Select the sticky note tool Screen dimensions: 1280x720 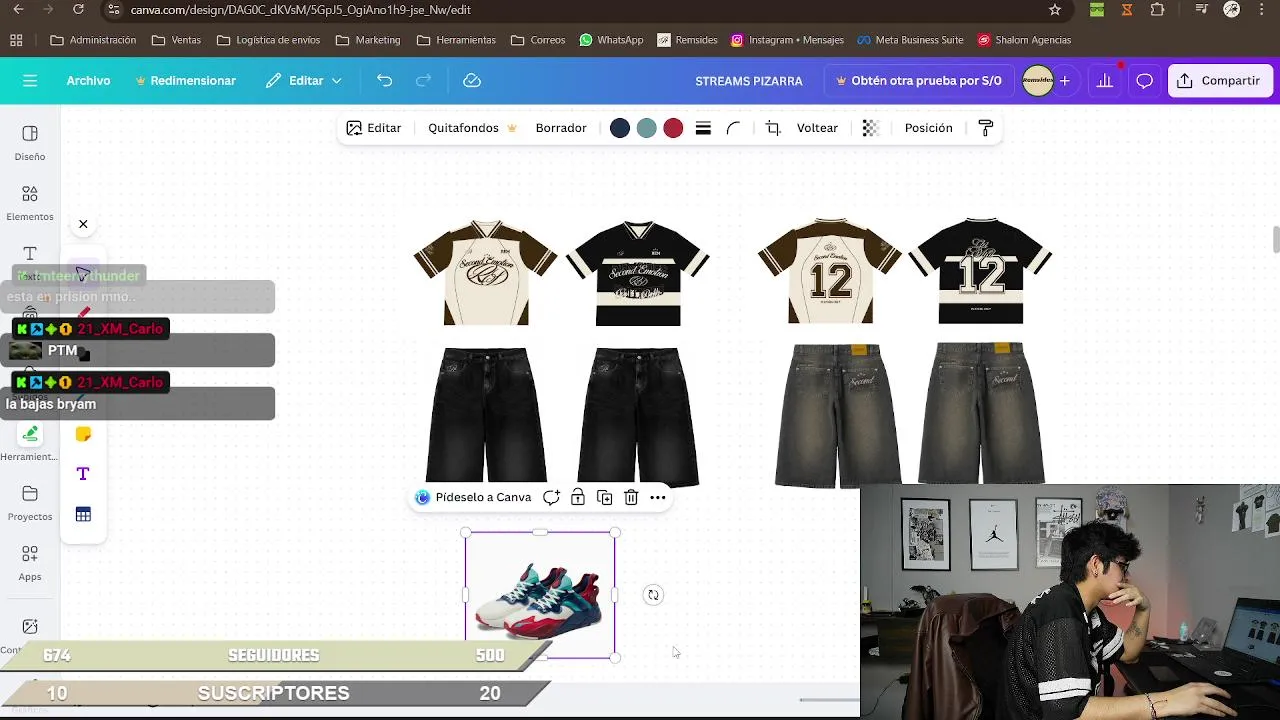(x=83, y=434)
